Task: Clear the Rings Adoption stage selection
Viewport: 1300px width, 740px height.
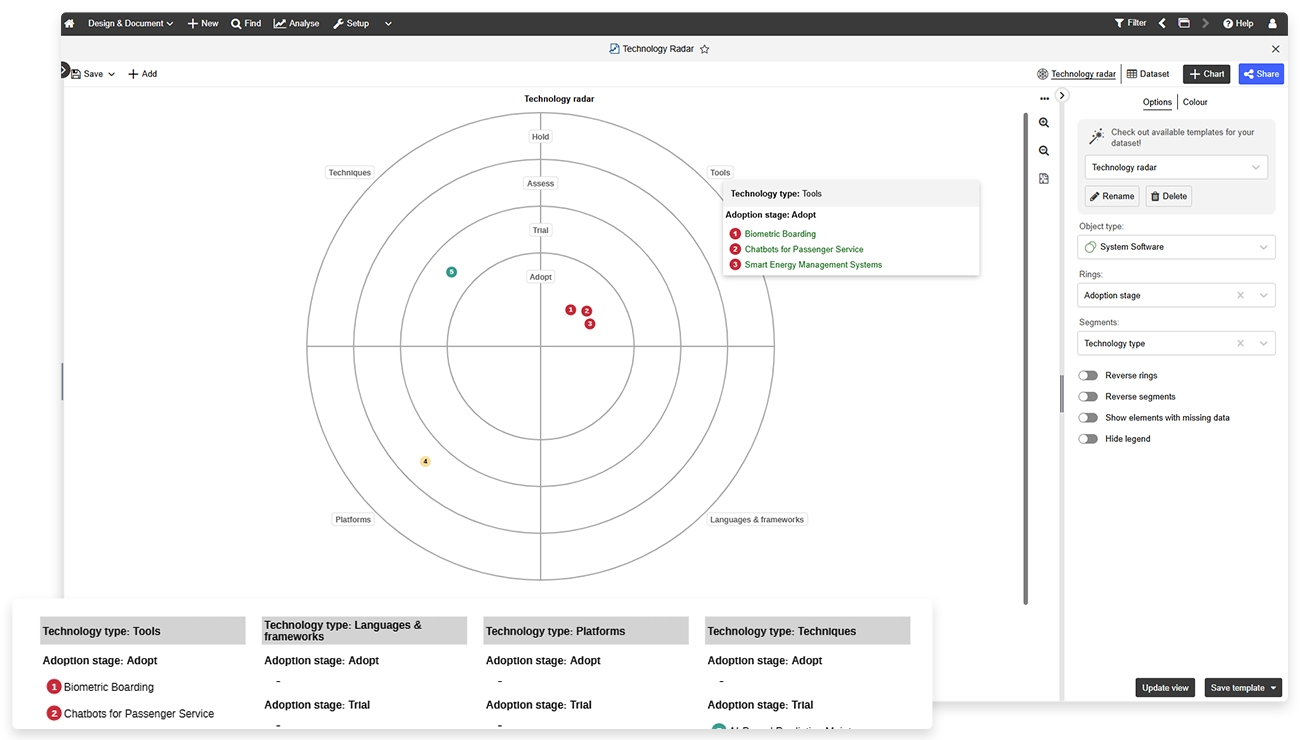Action: pyautogui.click(x=1240, y=296)
